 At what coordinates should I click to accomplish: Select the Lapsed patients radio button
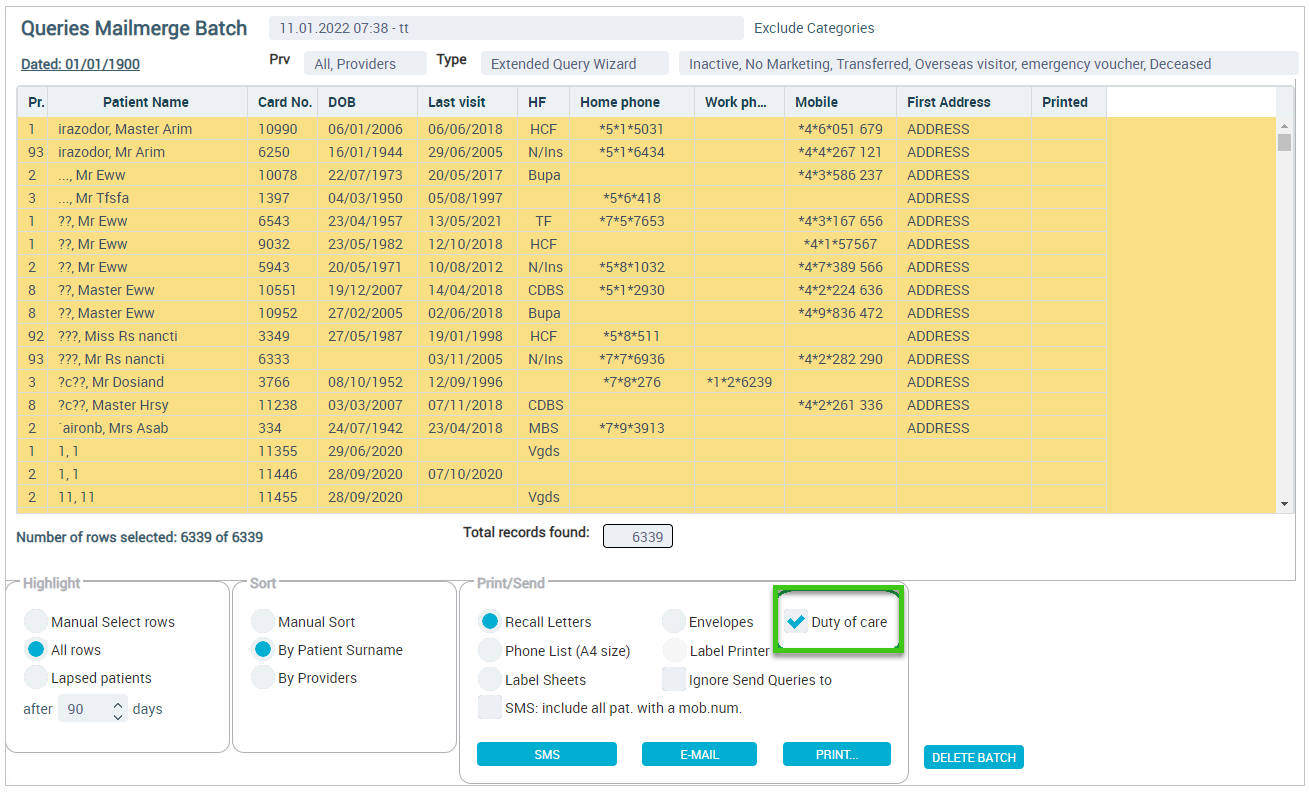tap(36, 677)
